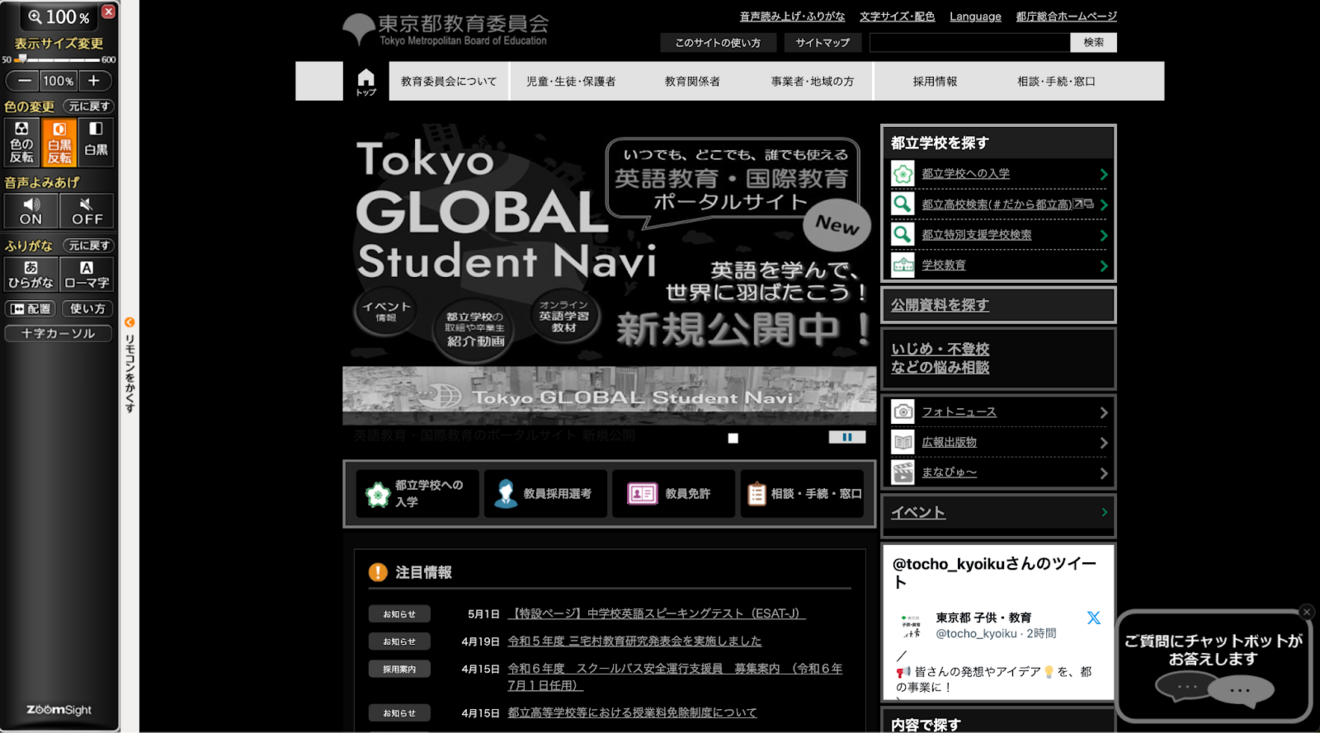Toggle the 白黒反転 mode
Viewport: 1320px width, 733px height.
[59, 142]
